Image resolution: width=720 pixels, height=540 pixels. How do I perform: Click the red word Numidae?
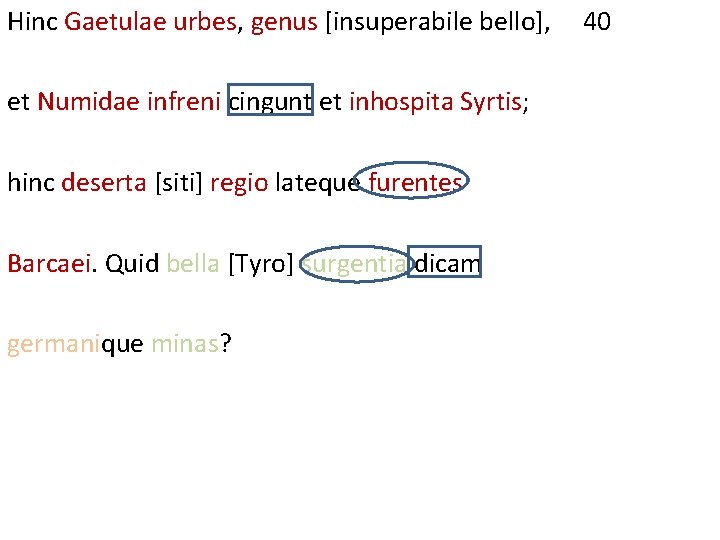coord(88,101)
